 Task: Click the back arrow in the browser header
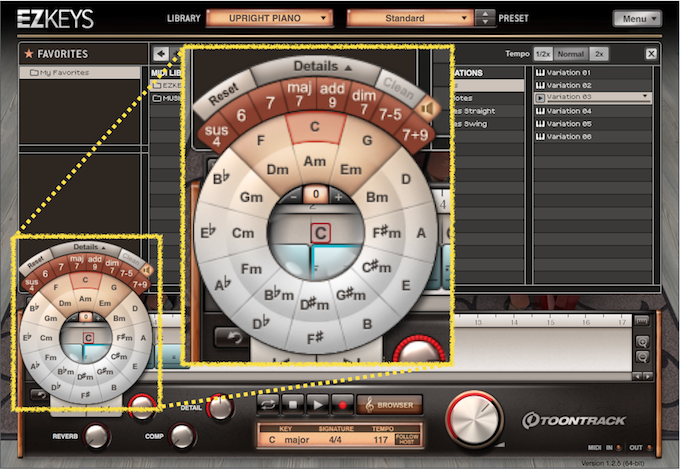click(161, 54)
